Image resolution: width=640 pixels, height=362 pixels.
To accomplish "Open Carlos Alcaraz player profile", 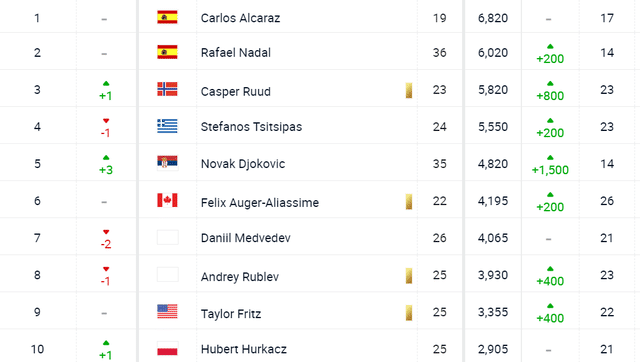I will pos(240,18).
